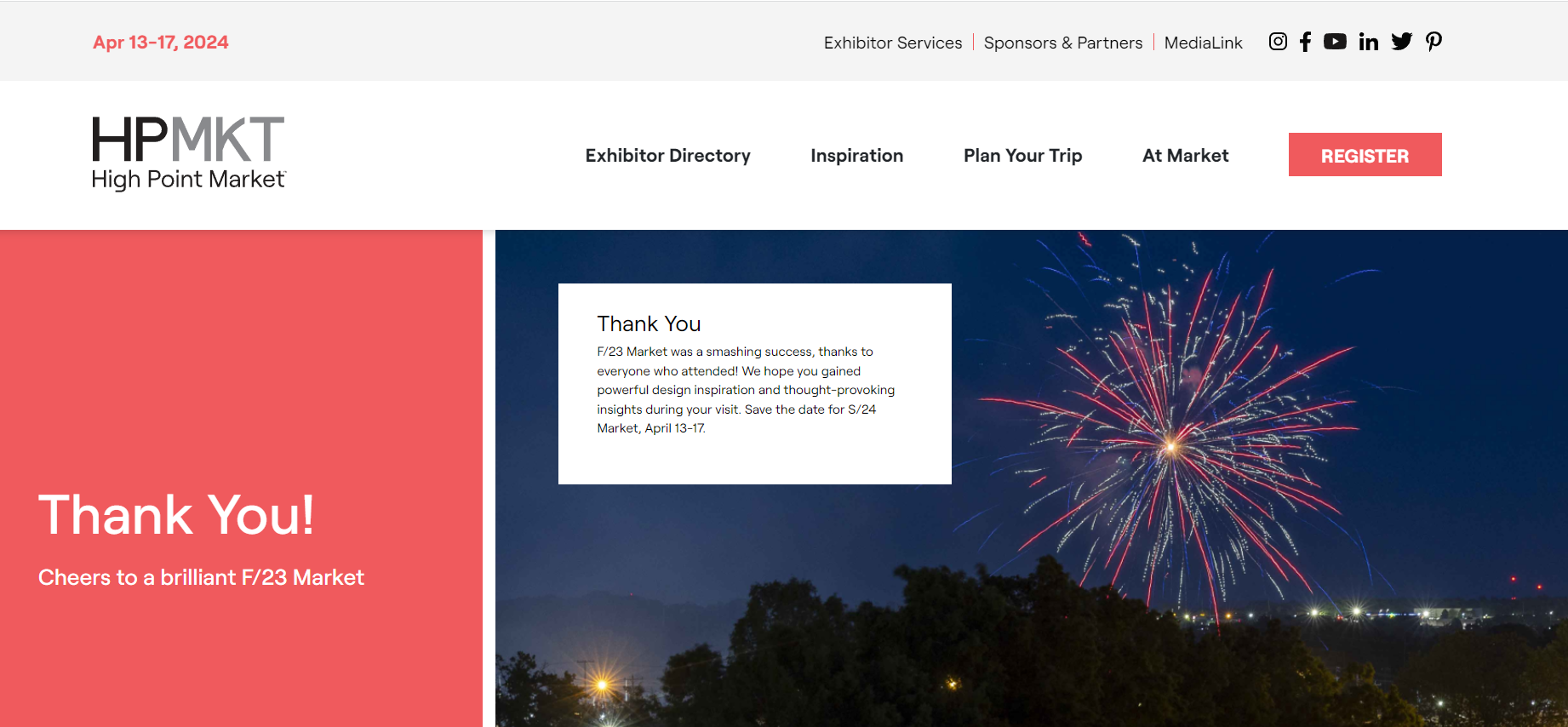Go to Exhibitor Services link
Screen dimensions: 1568x727
tap(892, 43)
